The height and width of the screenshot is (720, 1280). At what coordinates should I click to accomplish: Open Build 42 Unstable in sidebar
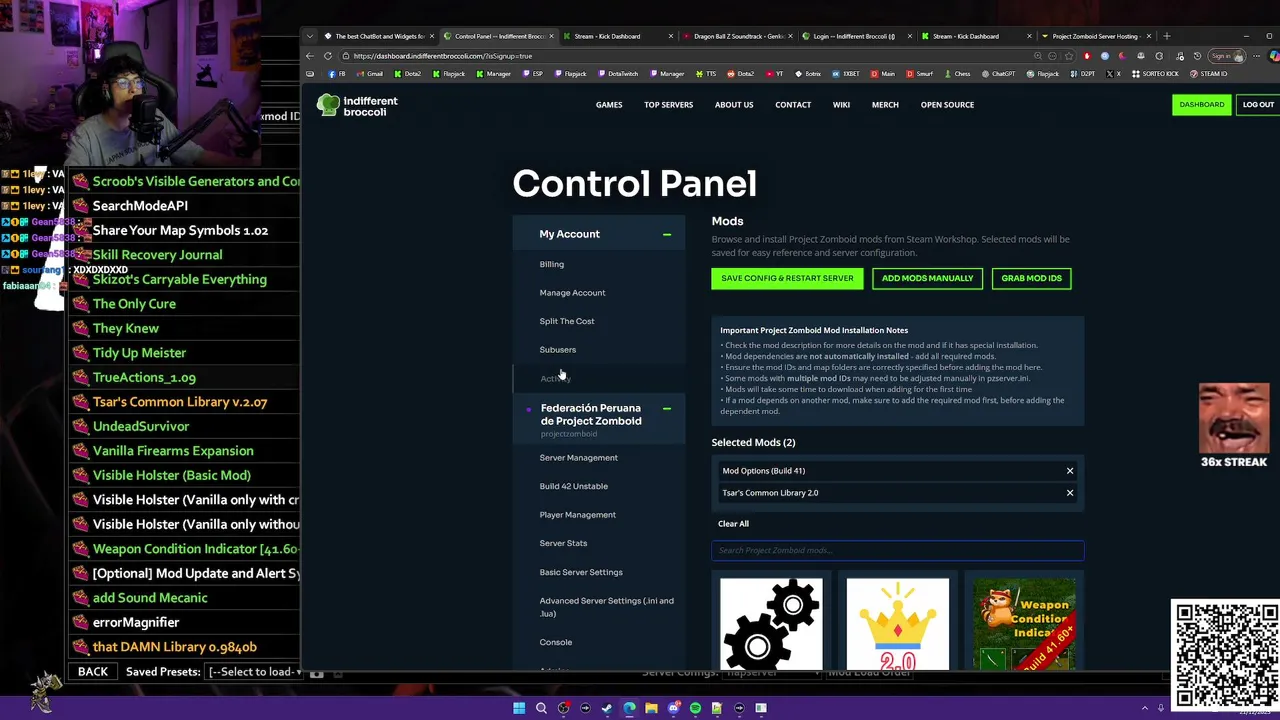click(574, 487)
